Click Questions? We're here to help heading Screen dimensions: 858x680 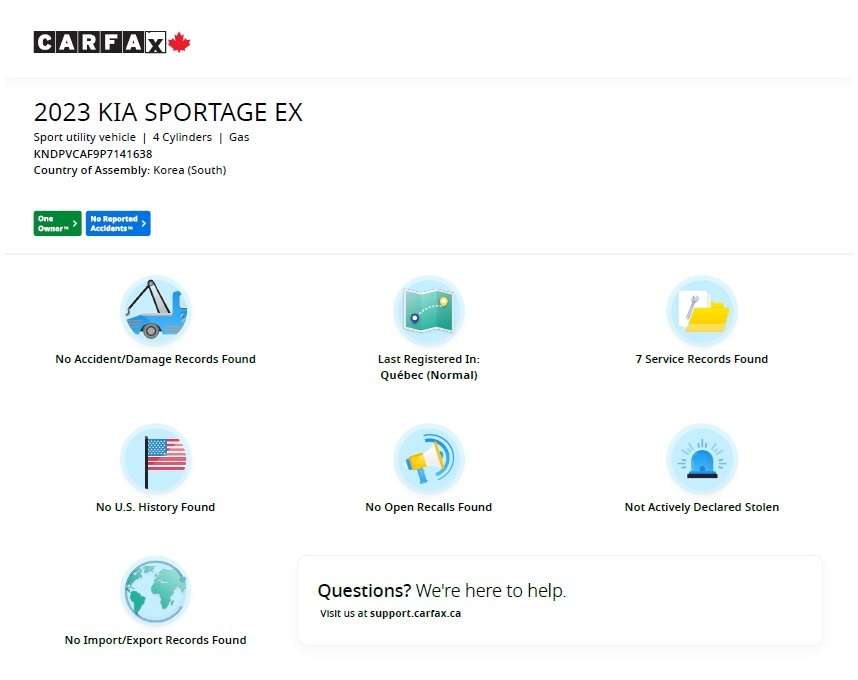coord(442,590)
